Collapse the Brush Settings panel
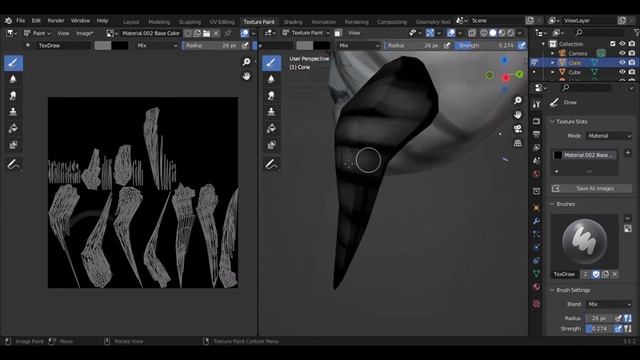 click(552, 290)
